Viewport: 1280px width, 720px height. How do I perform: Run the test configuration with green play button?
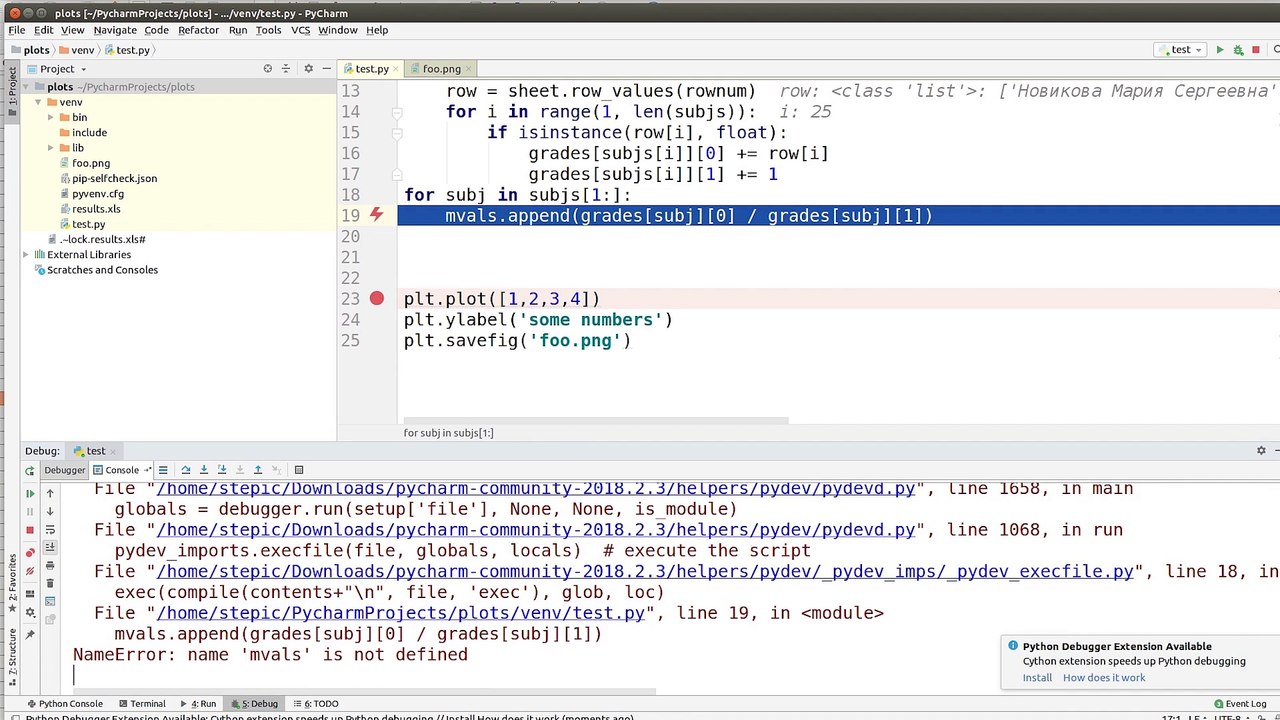pyautogui.click(x=1219, y=49)
